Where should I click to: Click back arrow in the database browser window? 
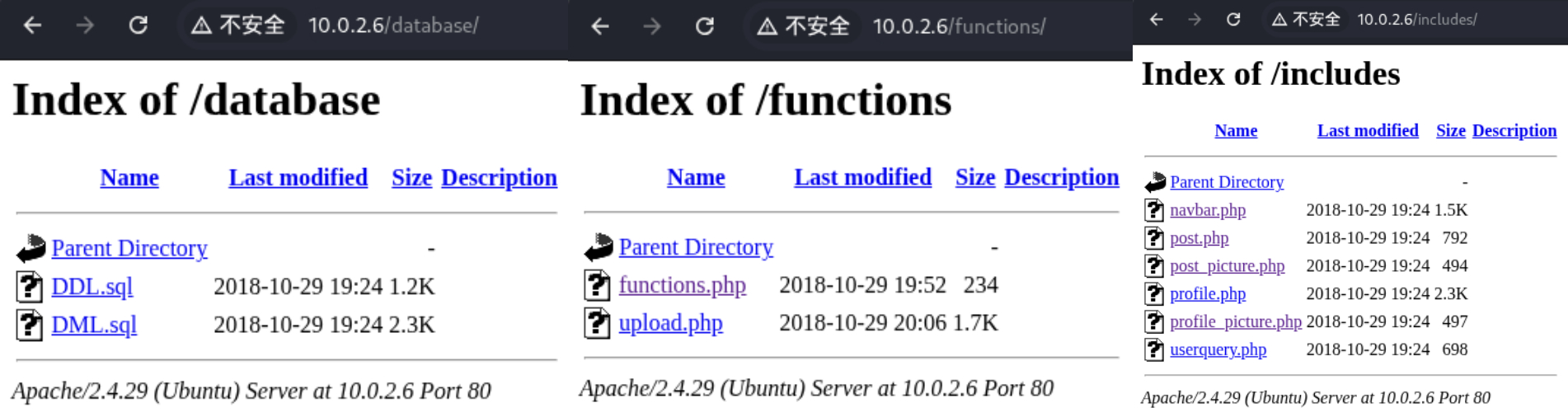32,26
